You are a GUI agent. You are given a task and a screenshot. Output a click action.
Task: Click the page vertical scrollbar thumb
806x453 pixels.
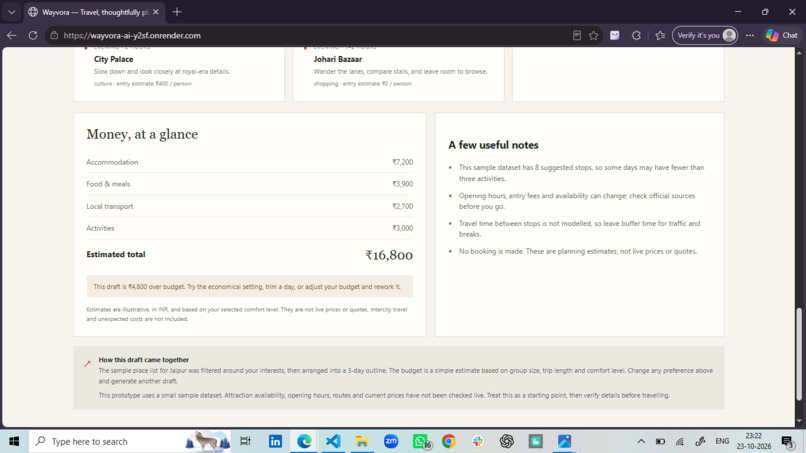[x=799, y=354]
